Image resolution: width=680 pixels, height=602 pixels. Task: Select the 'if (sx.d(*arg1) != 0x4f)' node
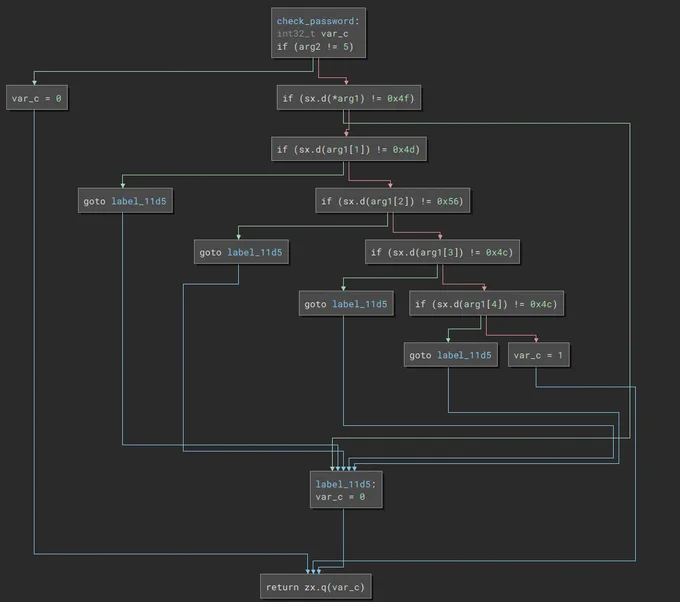pos(349,98)
